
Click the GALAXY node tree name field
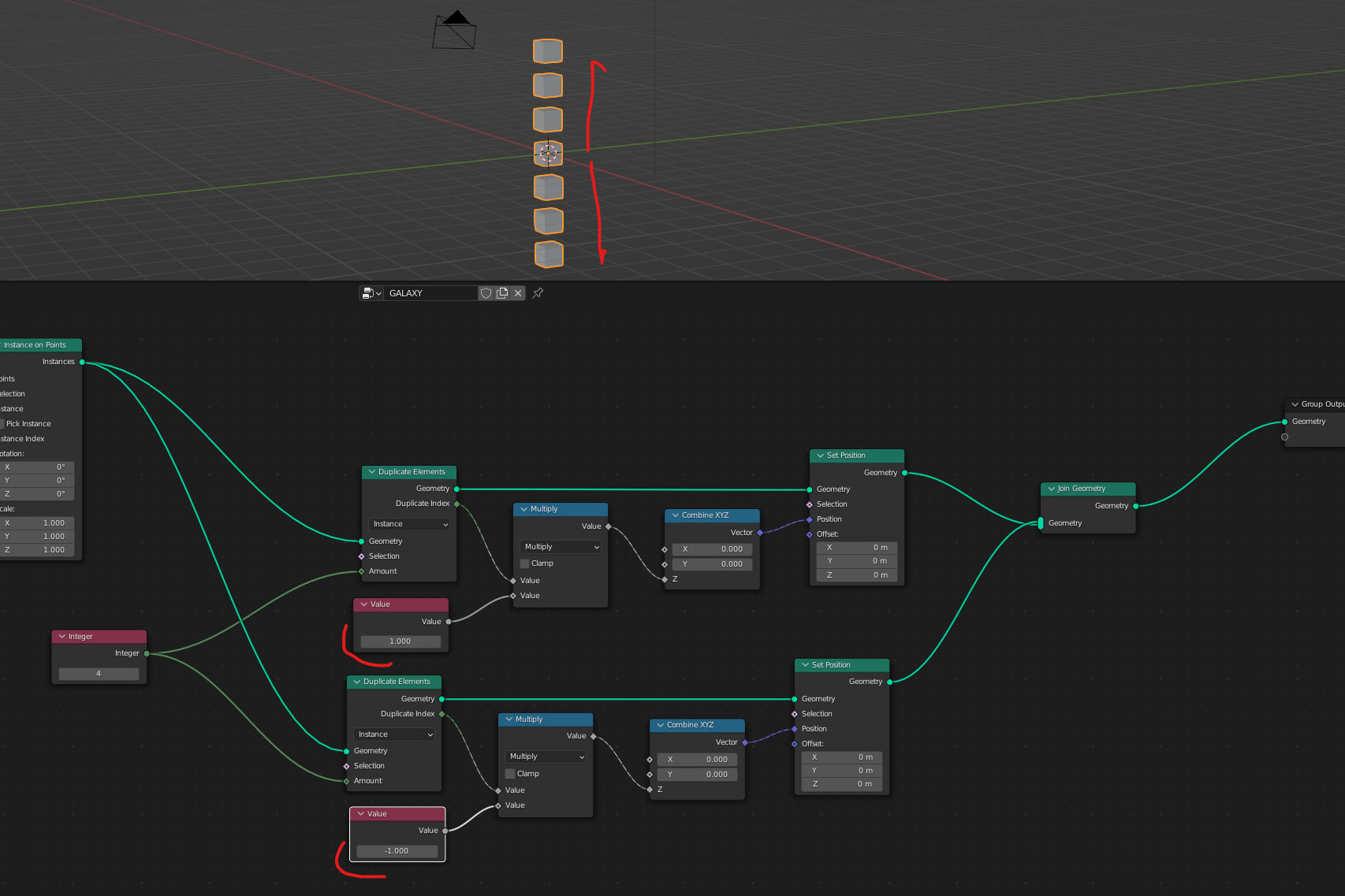pyautogui.click(x=430, y=293)
